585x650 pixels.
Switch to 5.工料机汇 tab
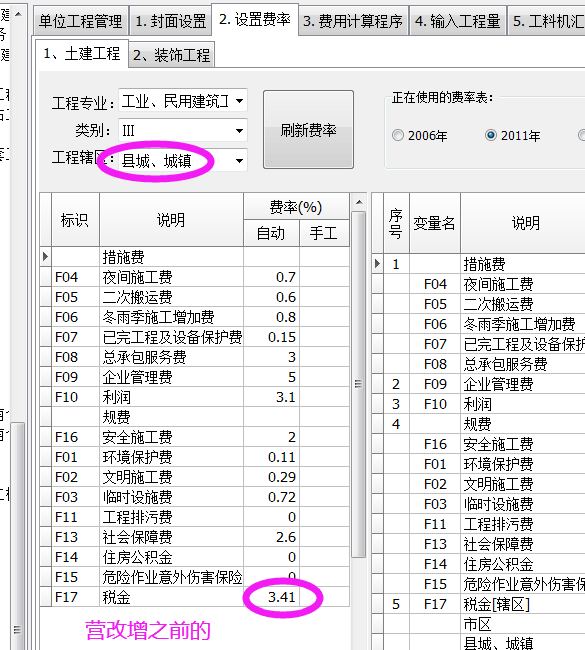pyautogui.click(x=546, y=21)
